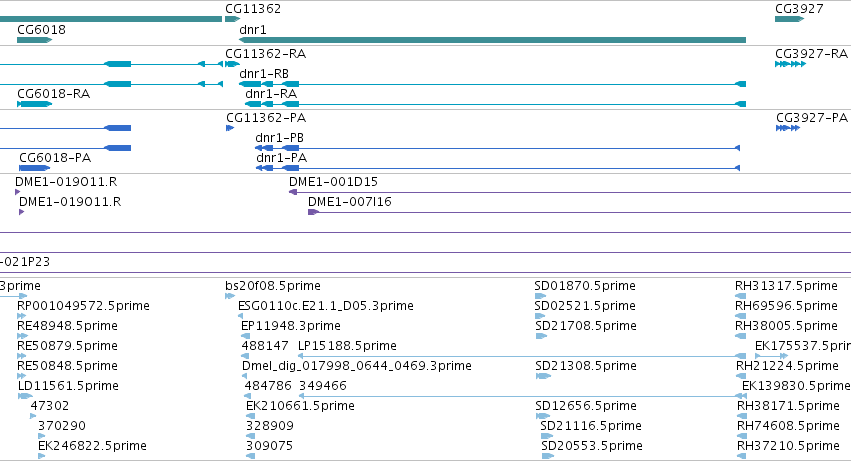Click the EK210661.5prime EST label
The image size is (851, 461).
click(x=300, y=406)
